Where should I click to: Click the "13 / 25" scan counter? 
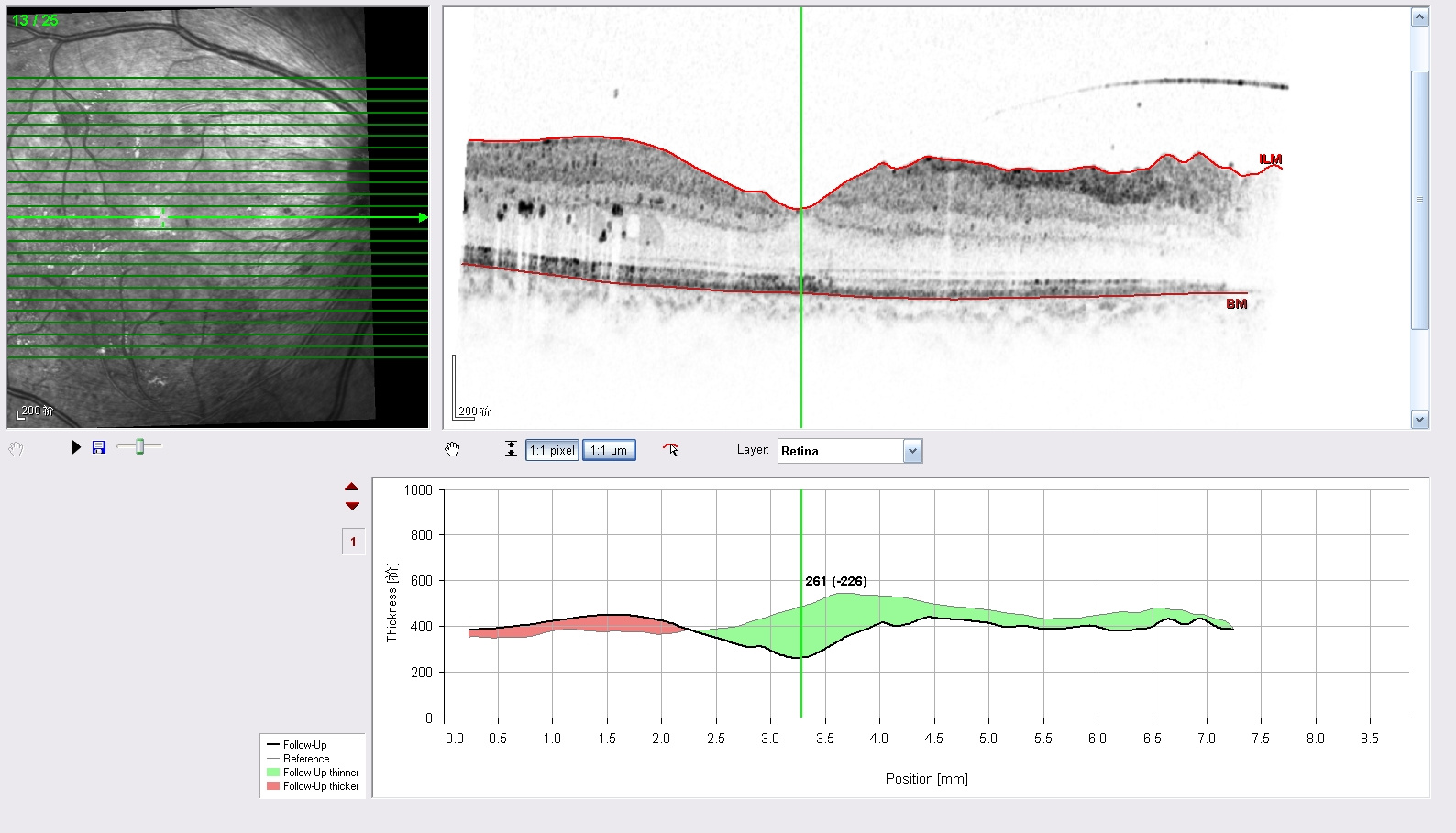point(35,20)
